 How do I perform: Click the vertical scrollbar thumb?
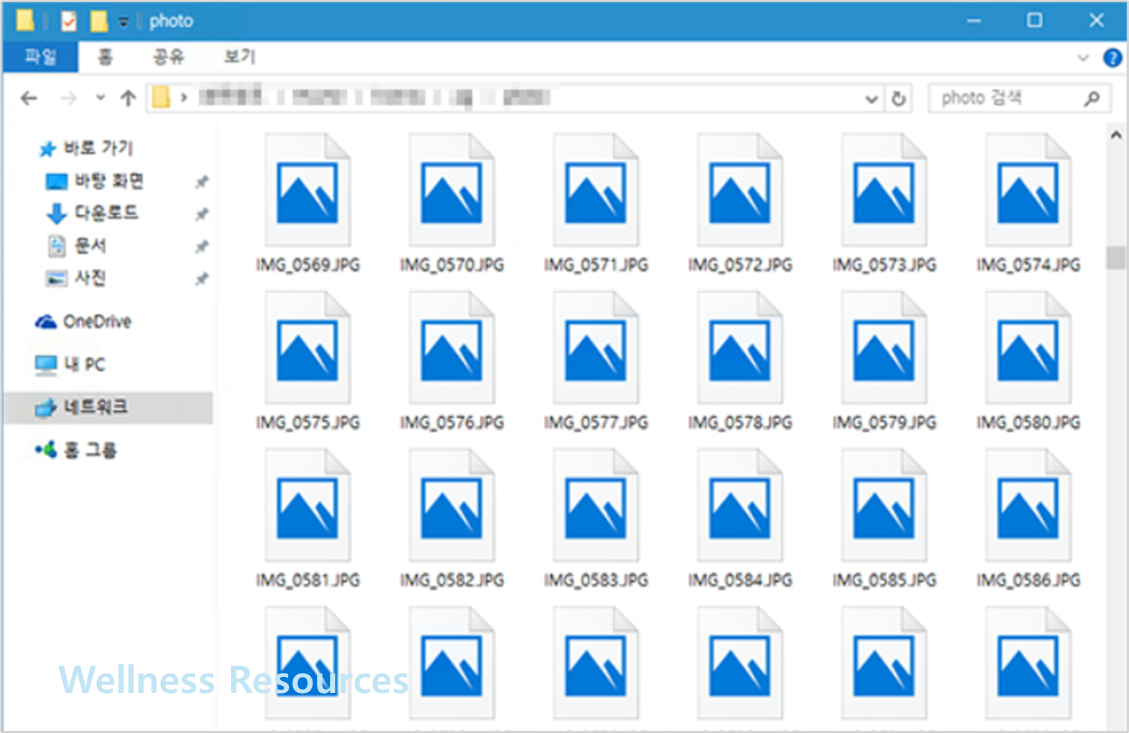1116,257
